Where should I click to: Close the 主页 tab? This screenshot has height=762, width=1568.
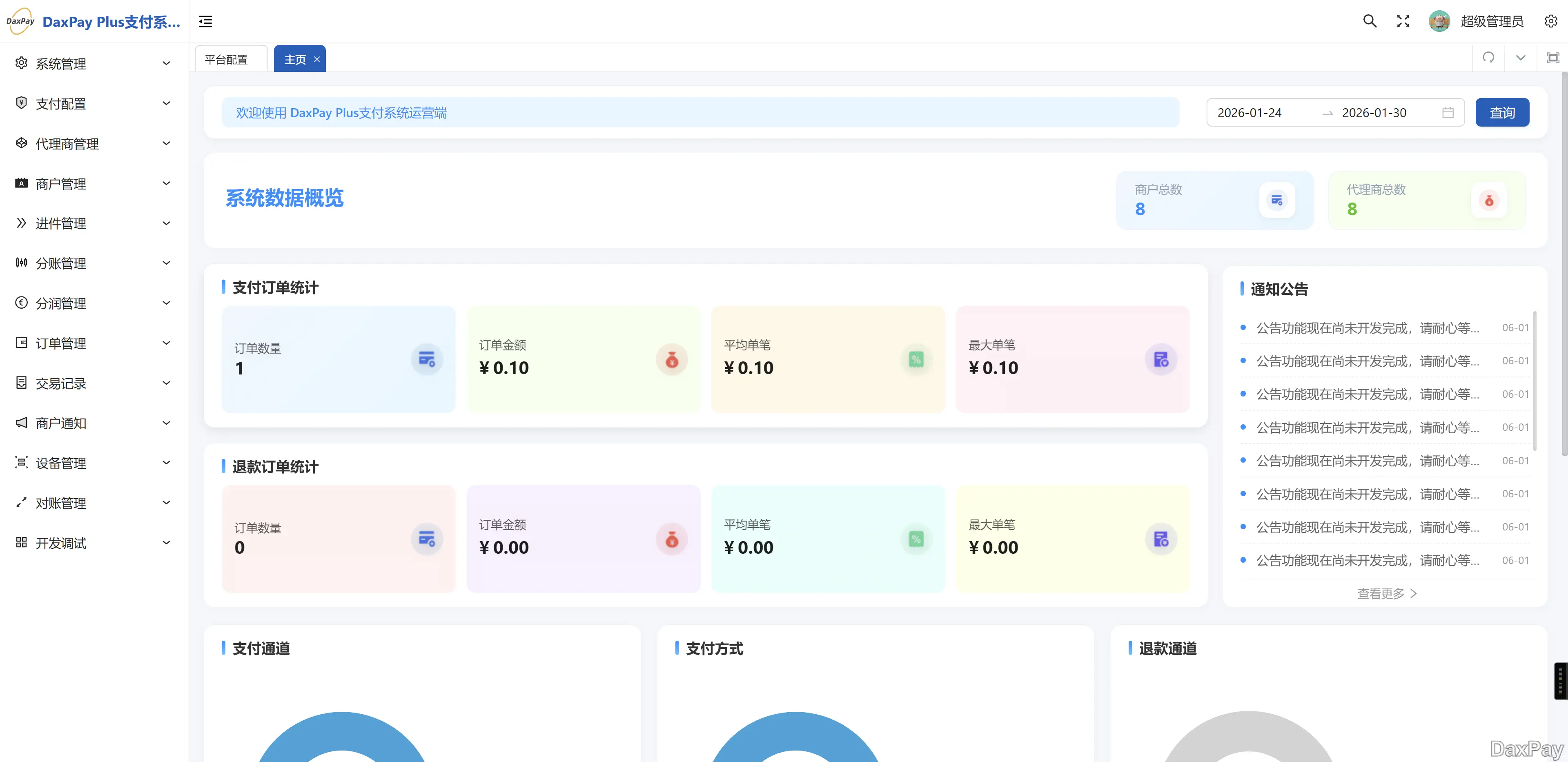pos(316,60)
